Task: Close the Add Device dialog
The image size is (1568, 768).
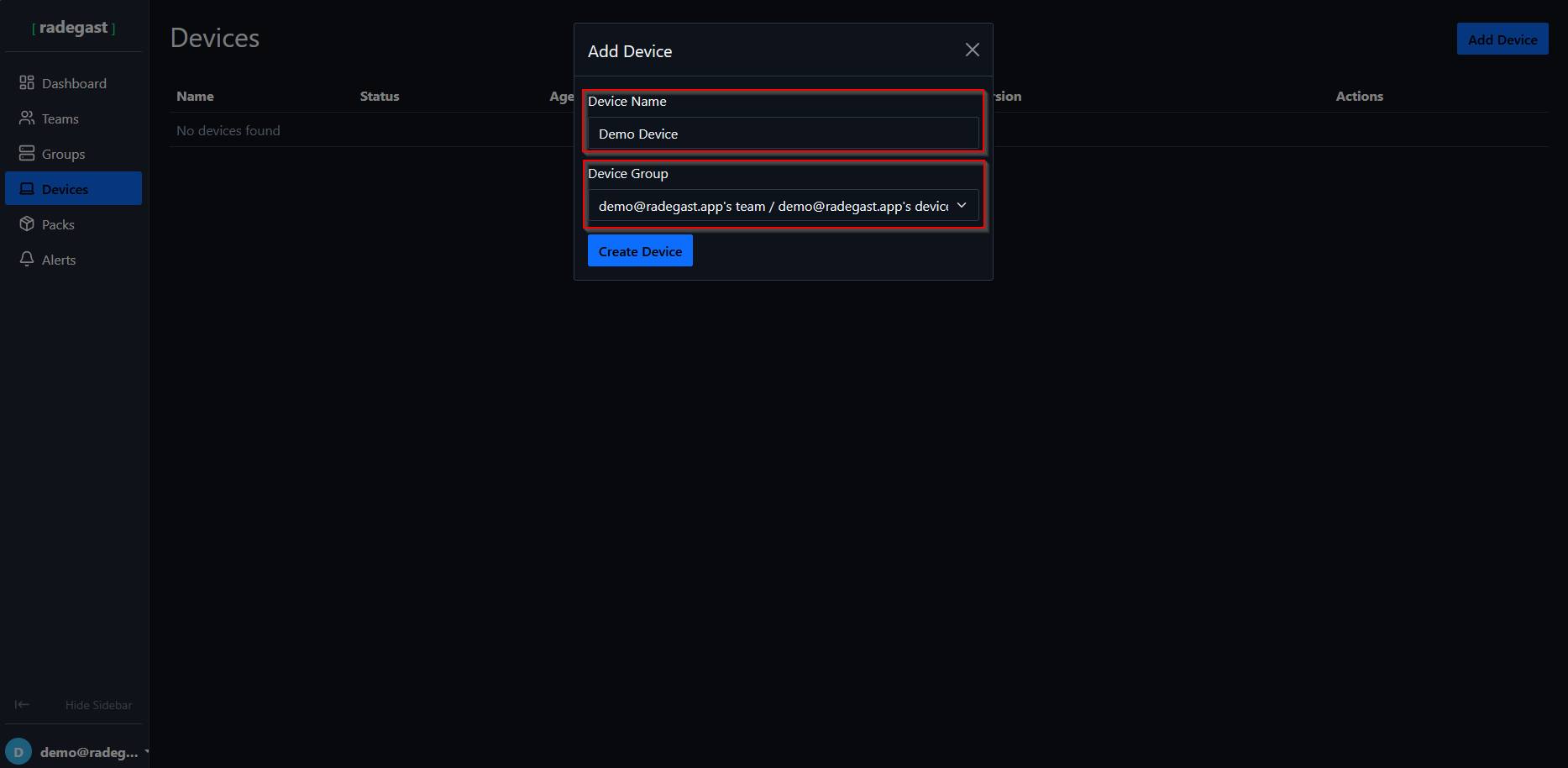Action: (972, 50)
